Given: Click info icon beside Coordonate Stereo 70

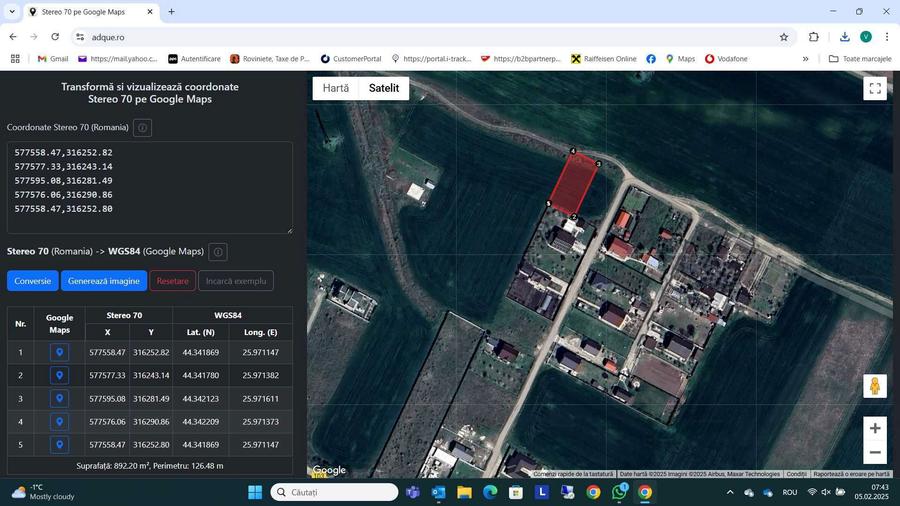Looking at the screenshot, I should pyautogui.click(x=143, y=128).
